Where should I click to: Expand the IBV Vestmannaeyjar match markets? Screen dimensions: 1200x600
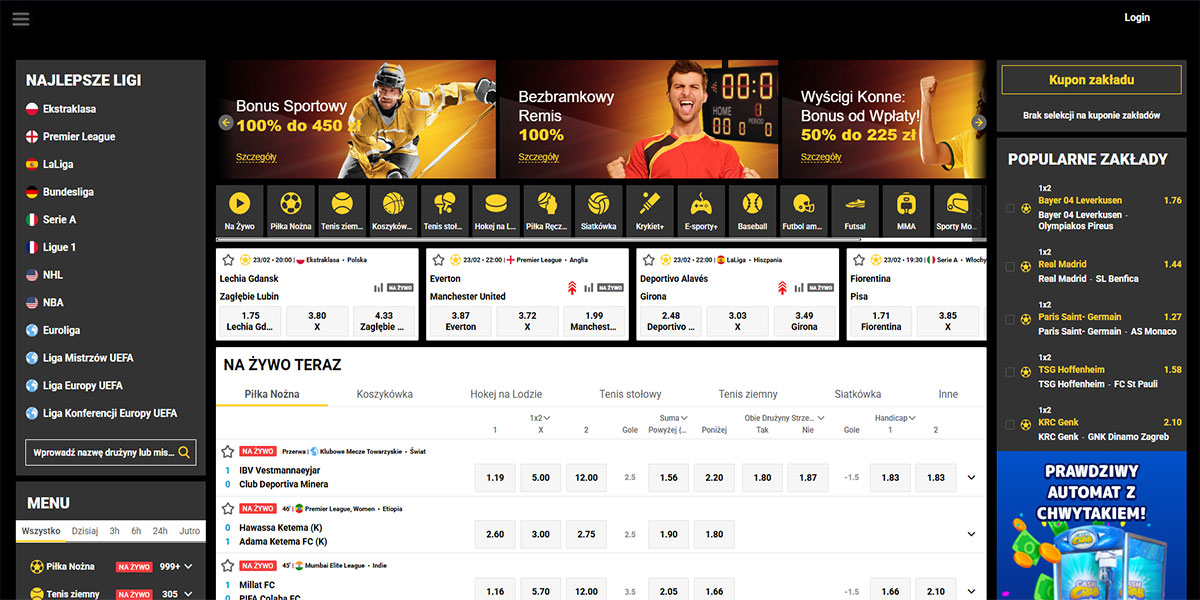coord(971,478)
